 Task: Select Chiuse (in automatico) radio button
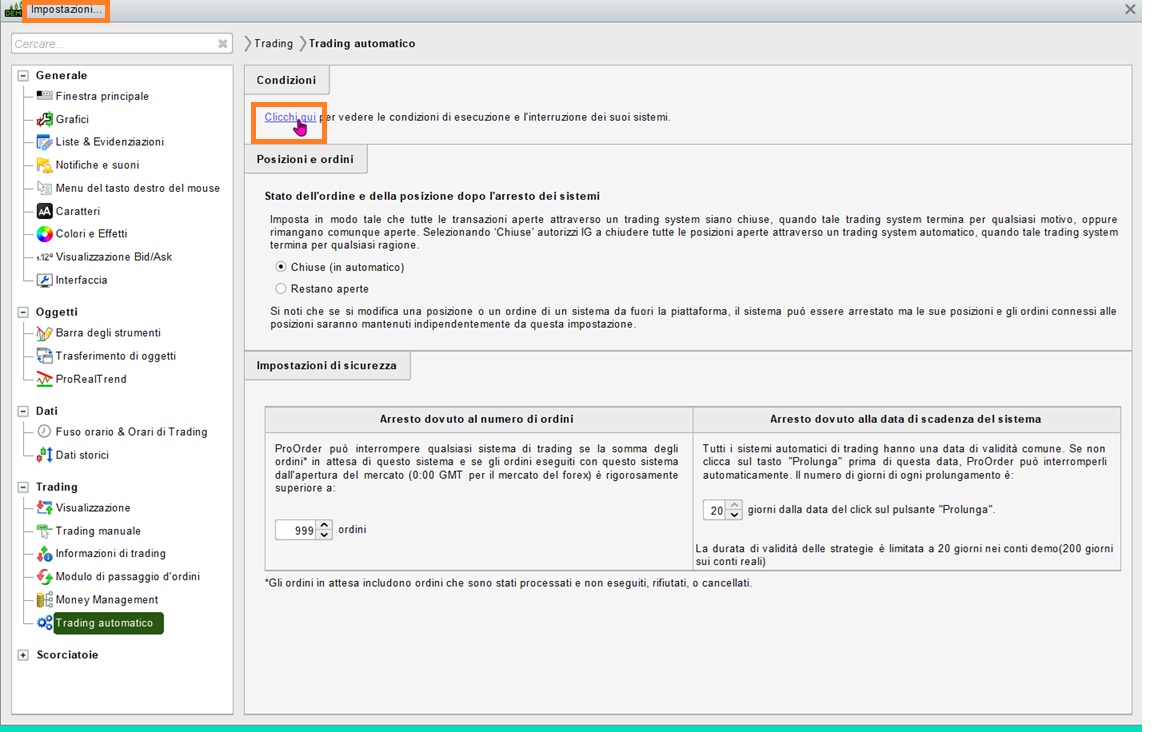coord(281,267)
